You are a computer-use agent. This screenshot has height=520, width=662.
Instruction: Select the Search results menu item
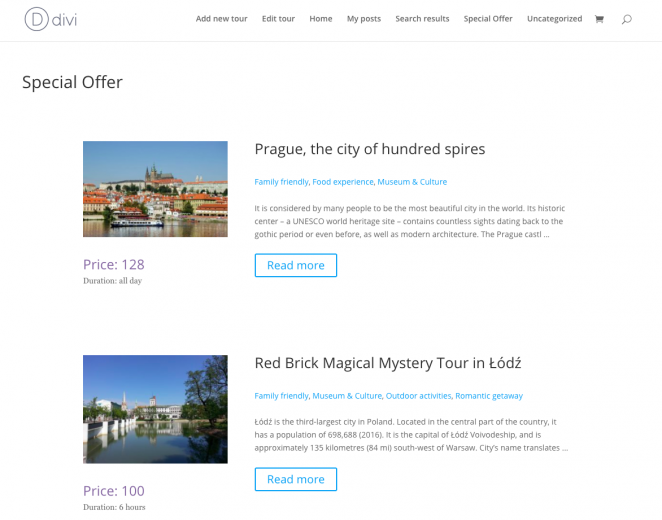tap(422, 19)
